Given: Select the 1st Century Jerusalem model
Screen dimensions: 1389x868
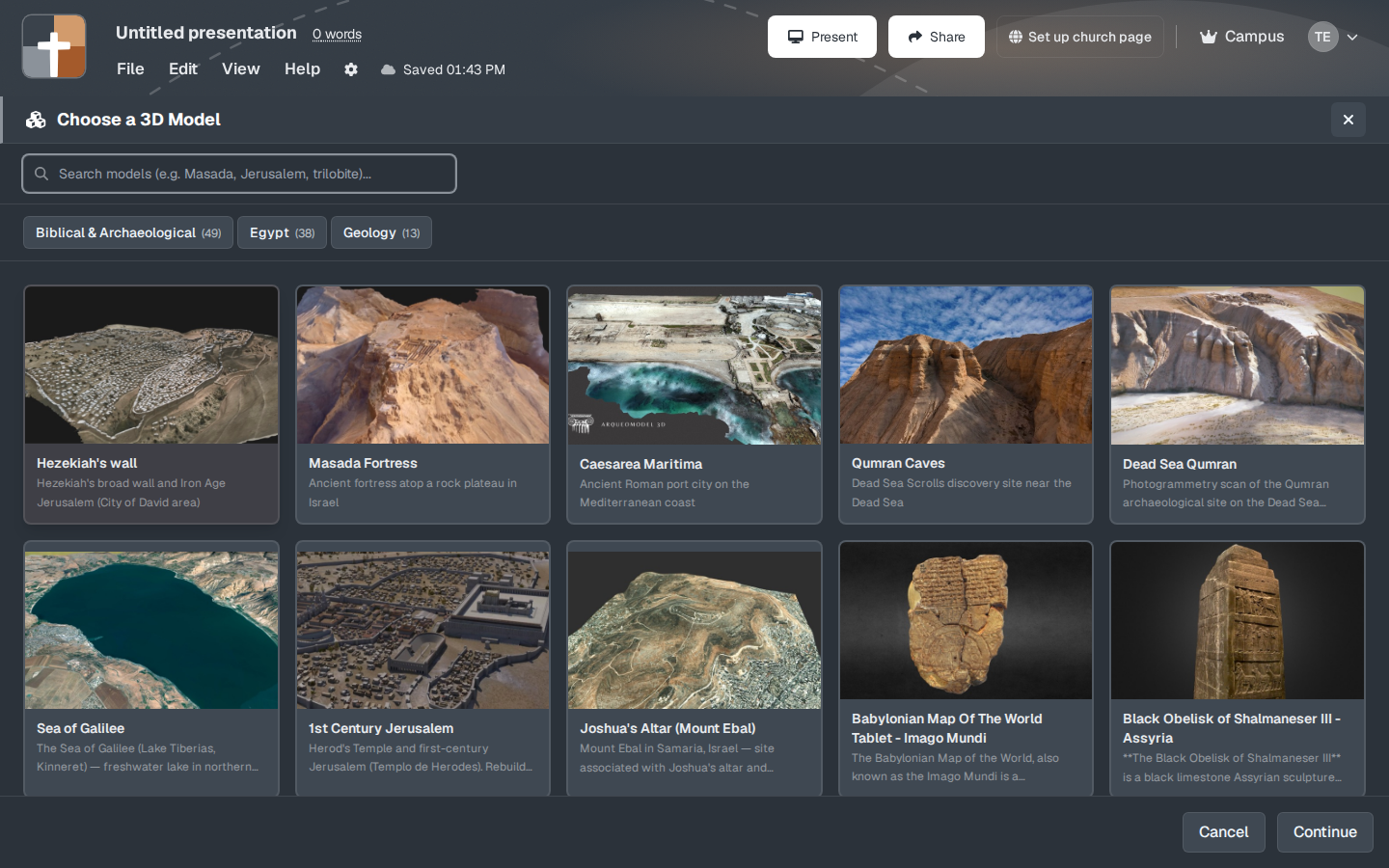Looking at the screenshot, I should (x=422, y=668).
